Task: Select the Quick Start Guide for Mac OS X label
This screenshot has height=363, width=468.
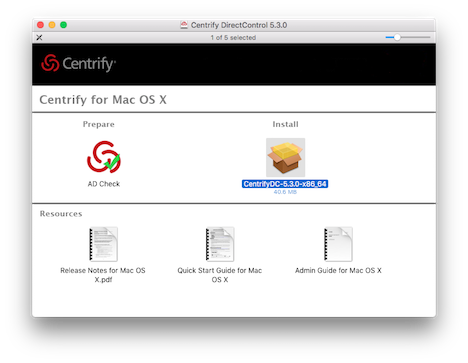Action: coord(220,275)
